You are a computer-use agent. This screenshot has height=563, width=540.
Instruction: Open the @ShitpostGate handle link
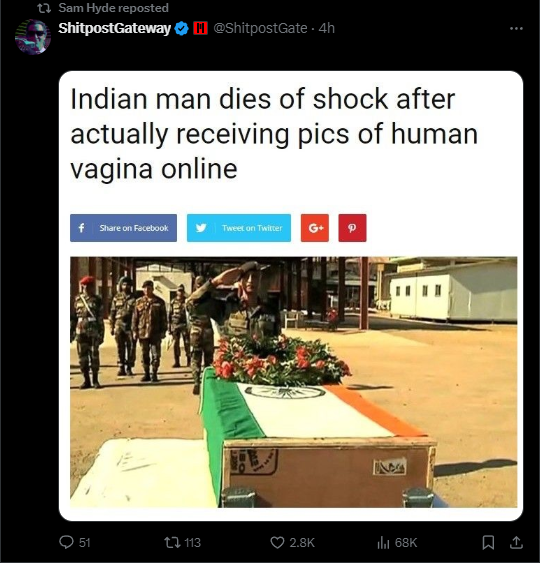tap(260, 28)
